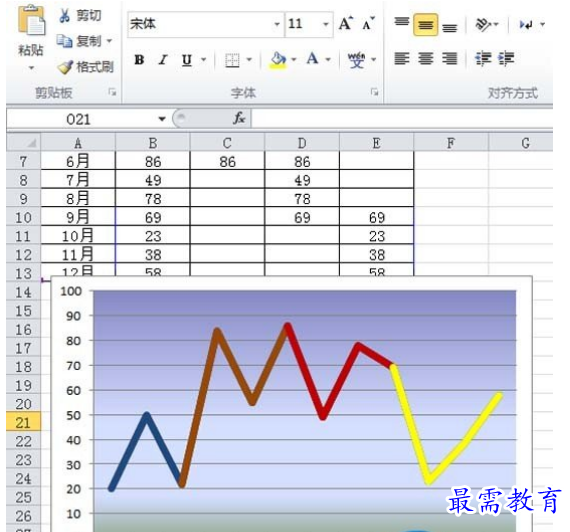This screenshot has height=532, width=570.
Task: Apply font color with the A icon
Action: (x=312, y=59)
